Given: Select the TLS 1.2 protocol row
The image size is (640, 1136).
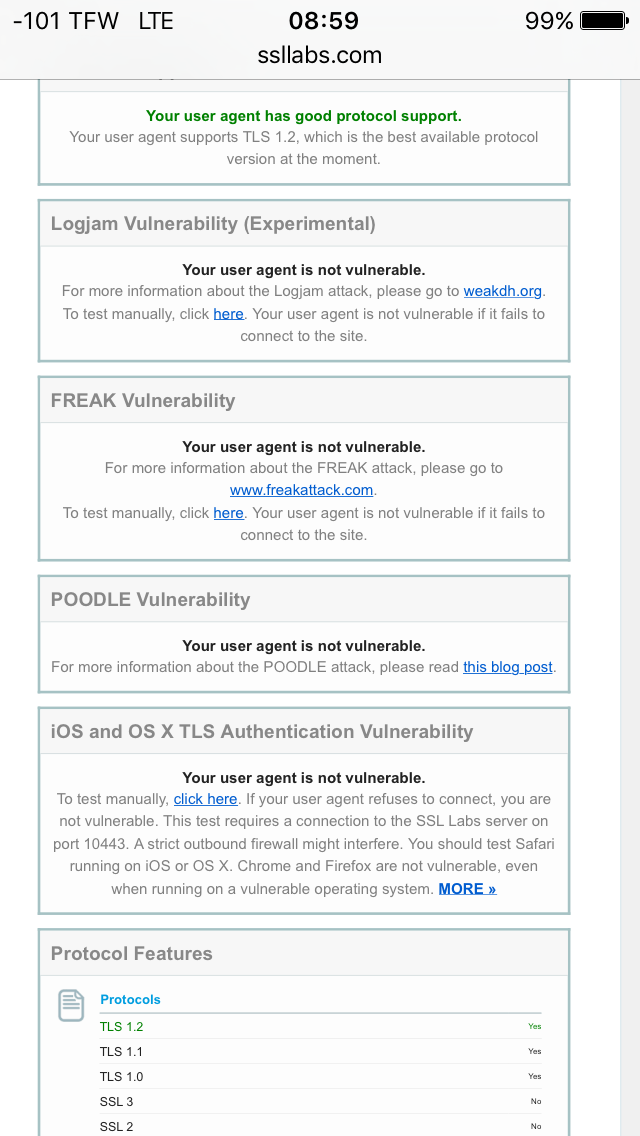Looking at the screenshot, I should tap(320, 1026).
